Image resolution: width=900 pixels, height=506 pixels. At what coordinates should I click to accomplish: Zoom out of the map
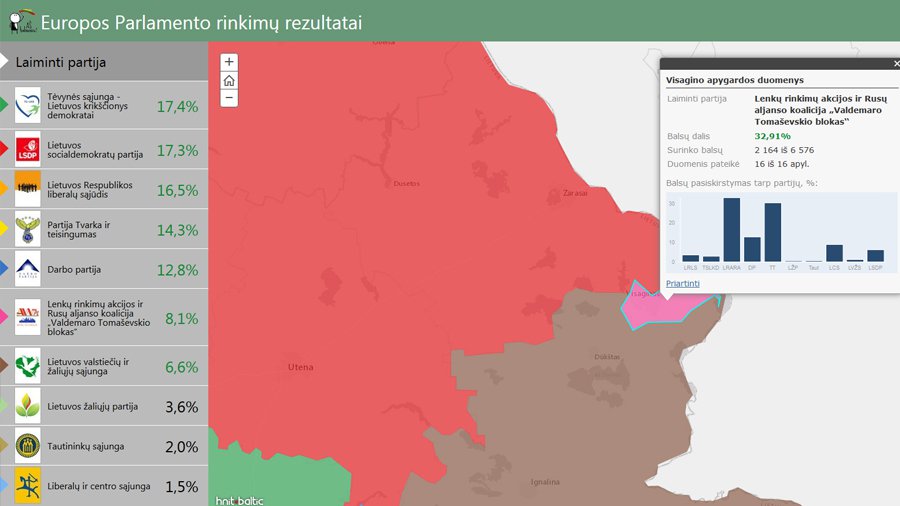tap(229, 98)
